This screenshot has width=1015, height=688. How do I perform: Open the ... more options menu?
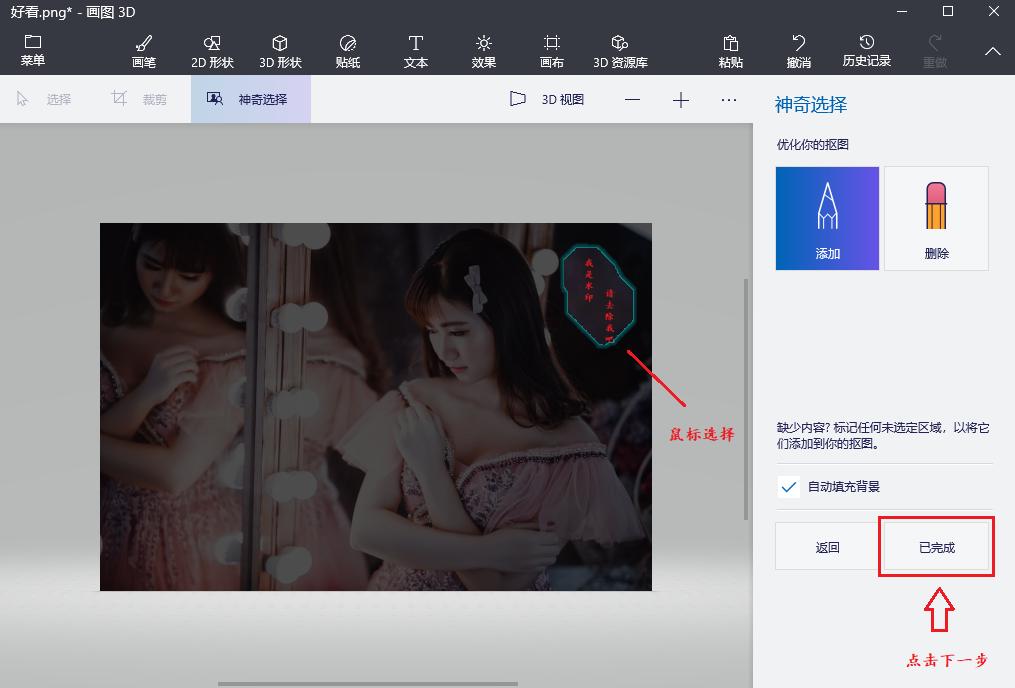pyautogui.click(x=729, y=99)
